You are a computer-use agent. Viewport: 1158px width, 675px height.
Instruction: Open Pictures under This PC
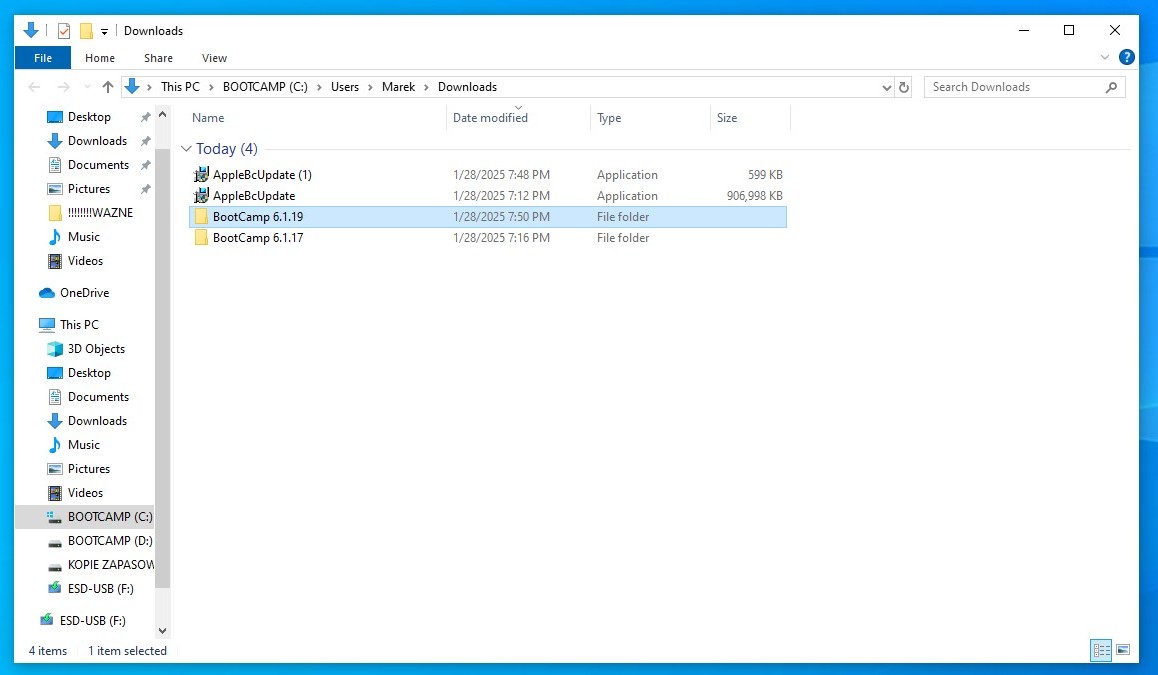pyautogui.click(x=89, y=469)
